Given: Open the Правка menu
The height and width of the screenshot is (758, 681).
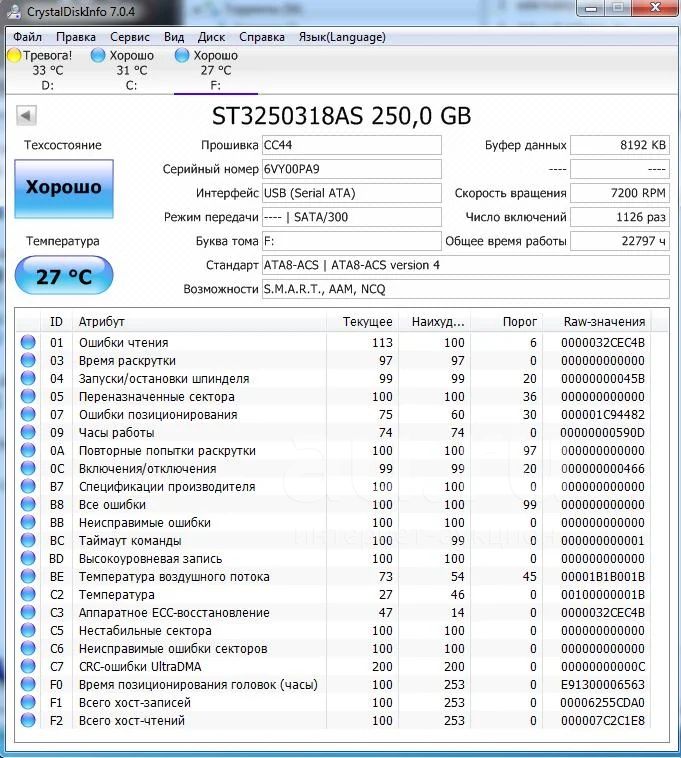Looking at the screenshot, I should pos(76,37).
